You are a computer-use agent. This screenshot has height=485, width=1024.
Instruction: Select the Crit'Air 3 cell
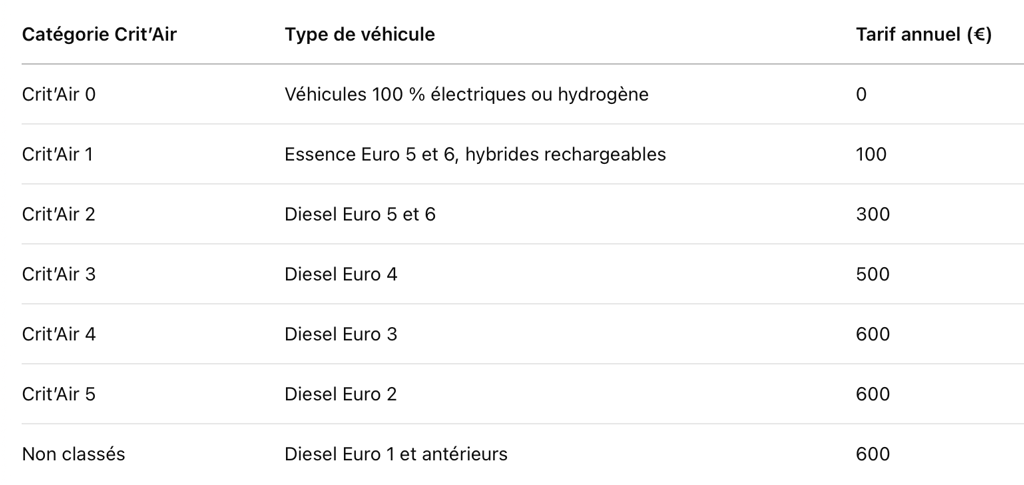click(x=58, y=274)
